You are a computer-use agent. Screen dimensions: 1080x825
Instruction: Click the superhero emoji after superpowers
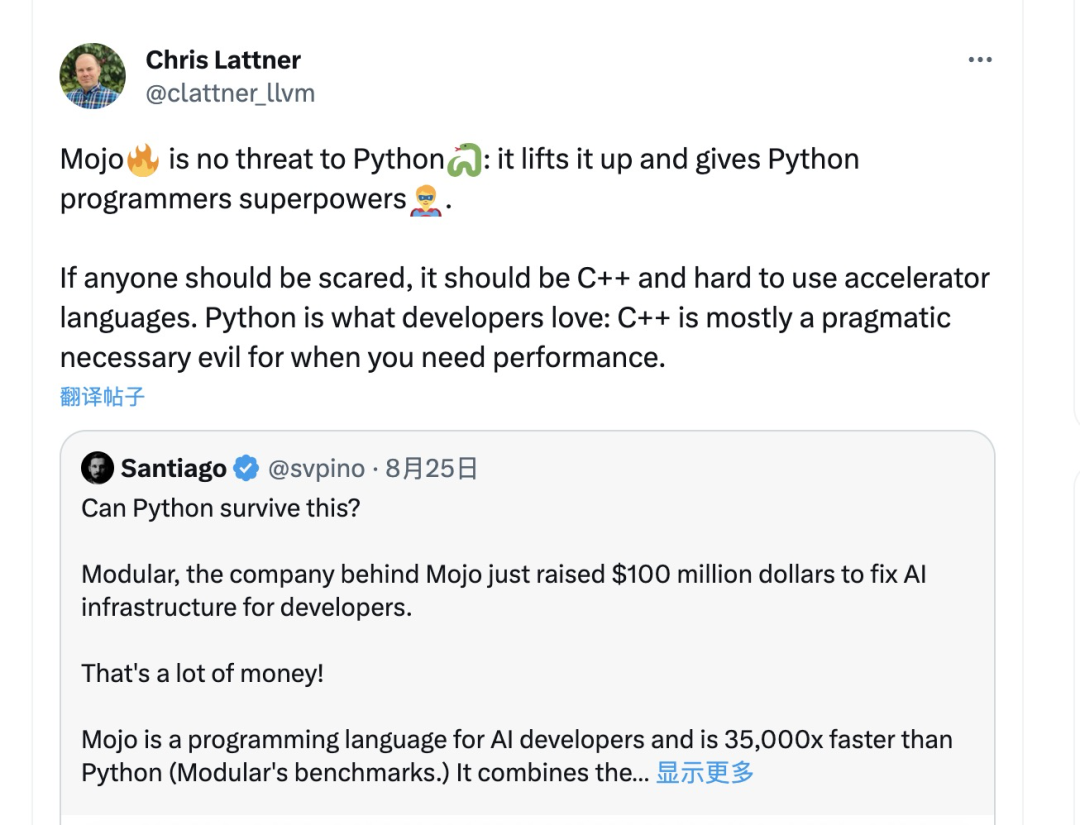426,200
